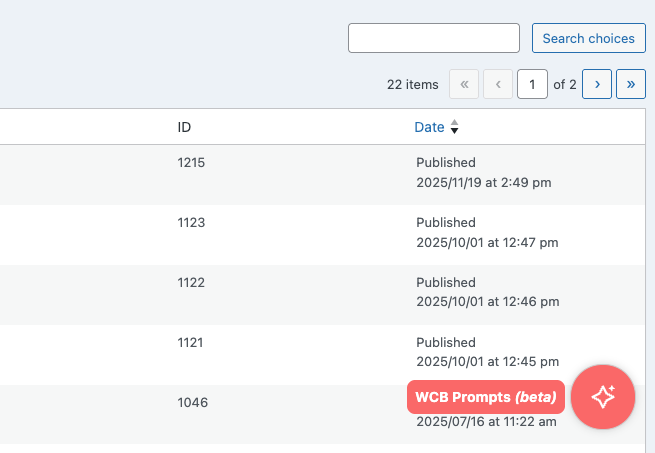
Task: Click the ID column header
Action: [184, 127]
